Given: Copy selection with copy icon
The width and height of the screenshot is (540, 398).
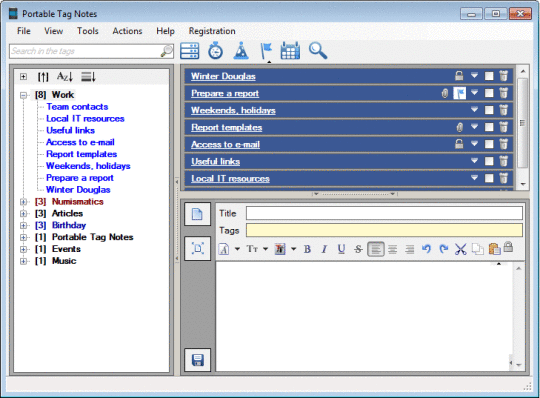Looking at the screenshot, I should (478, 249).
